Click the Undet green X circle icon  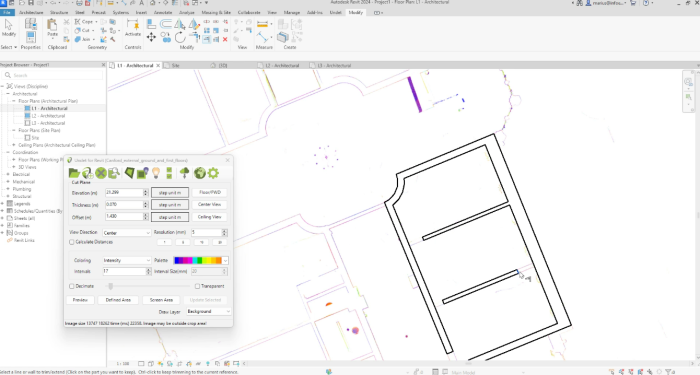[101, 173]
